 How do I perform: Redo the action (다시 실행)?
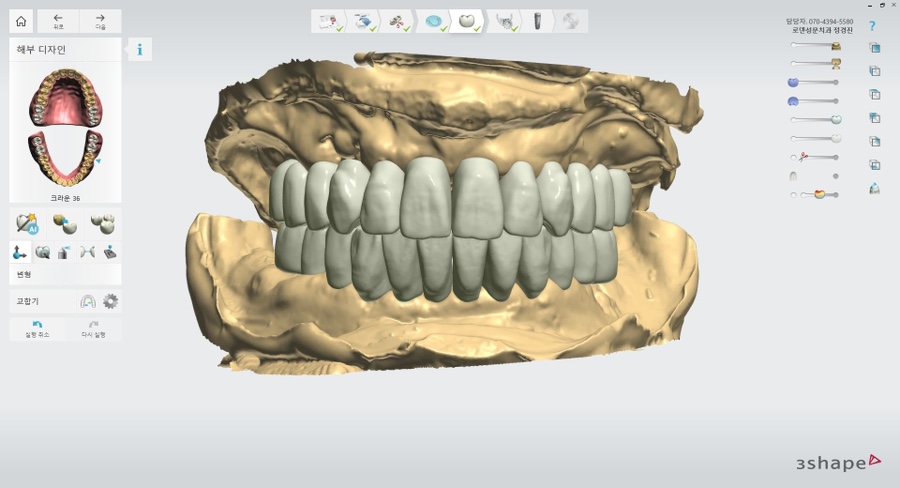click(93, 329)
